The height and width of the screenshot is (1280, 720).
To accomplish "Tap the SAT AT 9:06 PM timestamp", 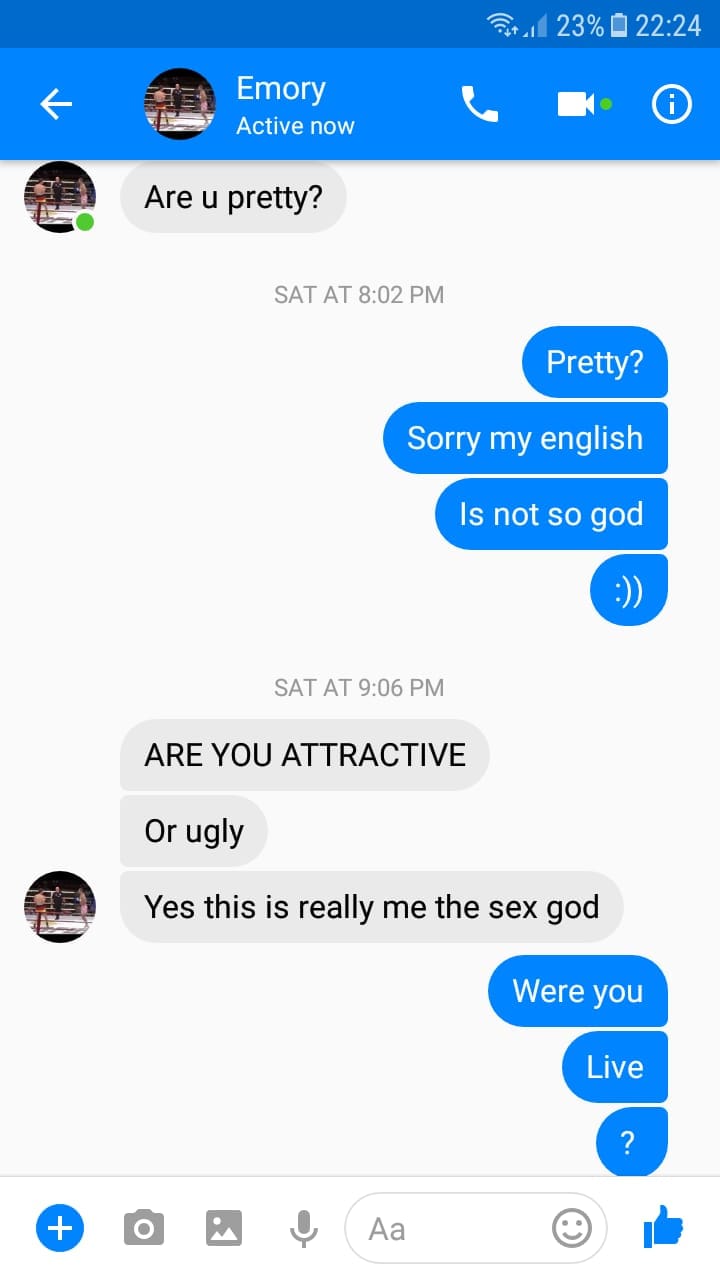I will [359, 688].
